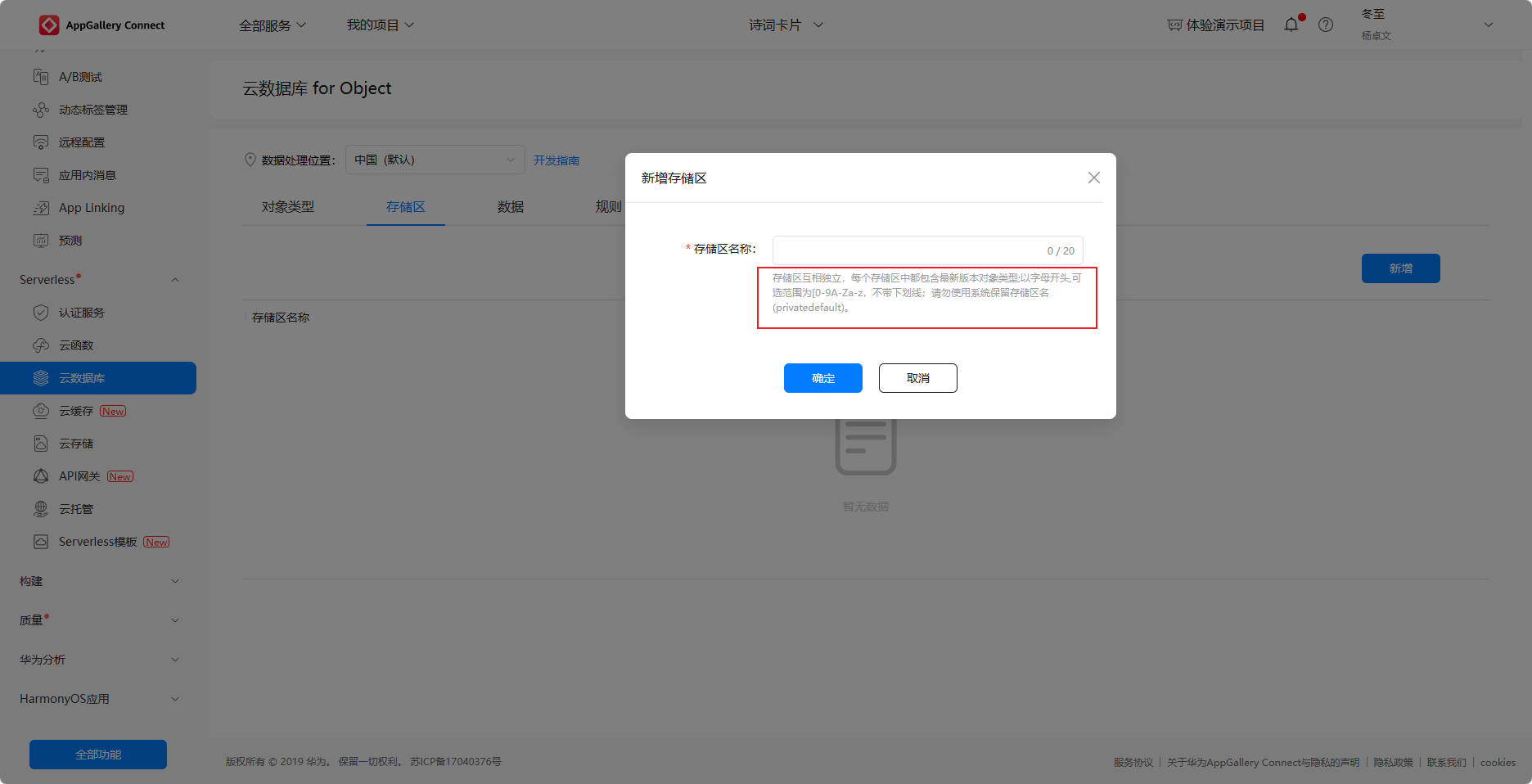The height and width of the screenshot is (784, 1532).
Task: Click the App Linking sidebar icon
Action: pos(41,208)
